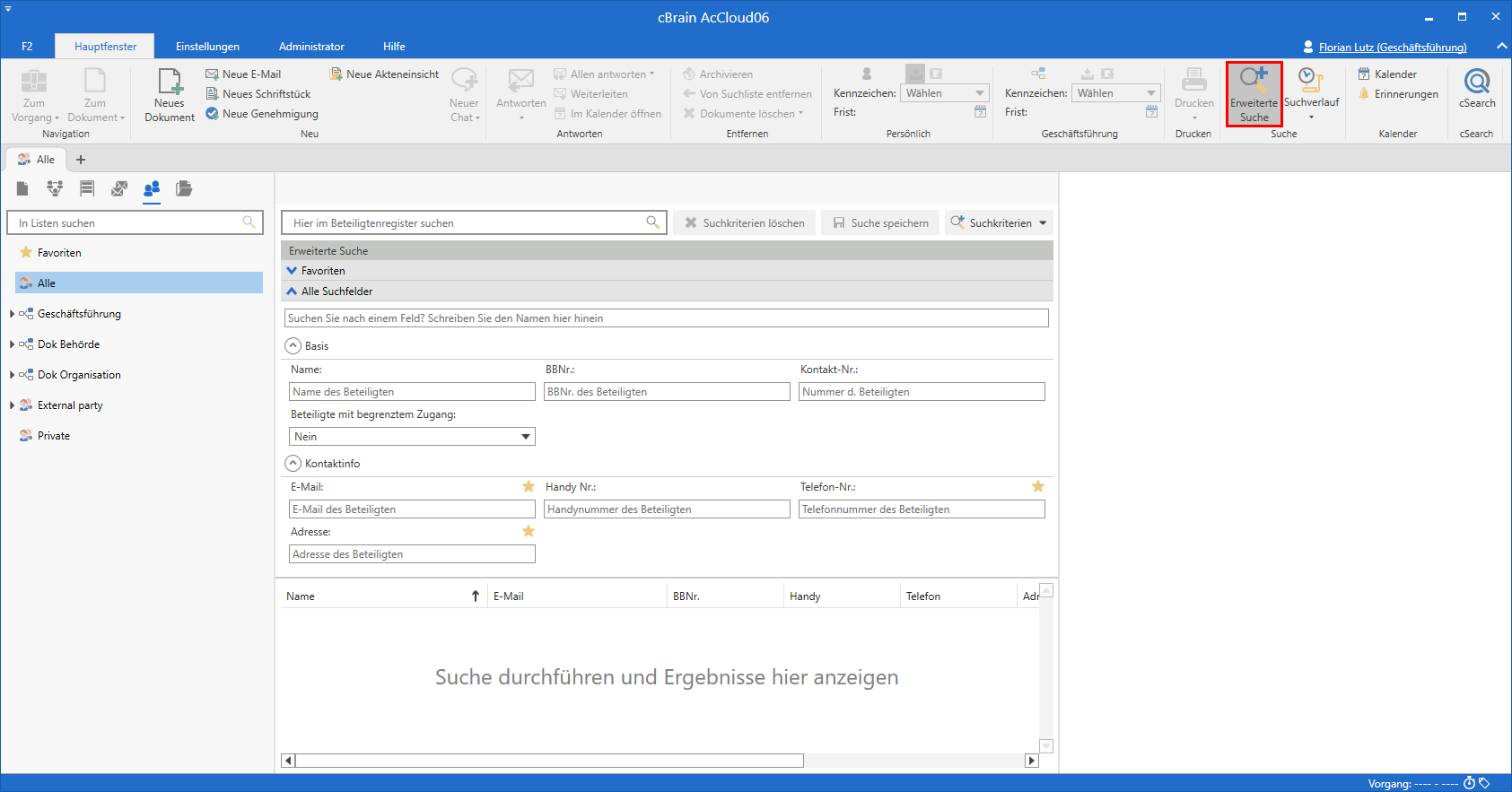This screenshot has width=1512, height=792.
Task: Click the results horizontal scrollbar thumb
Action: point(549,761)
